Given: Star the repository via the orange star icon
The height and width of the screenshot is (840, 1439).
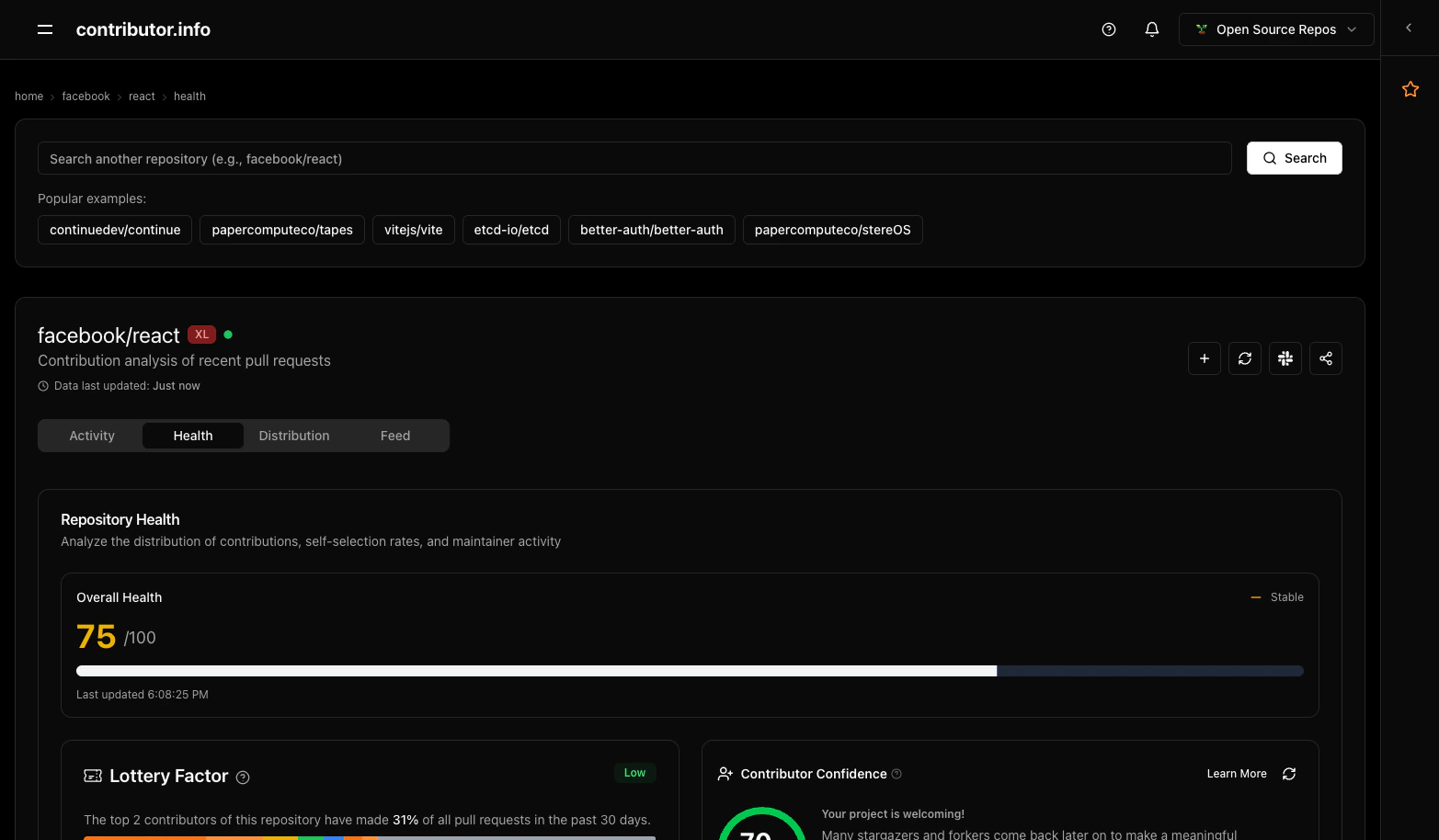Looking at the screenshot, I should 1410,88.
